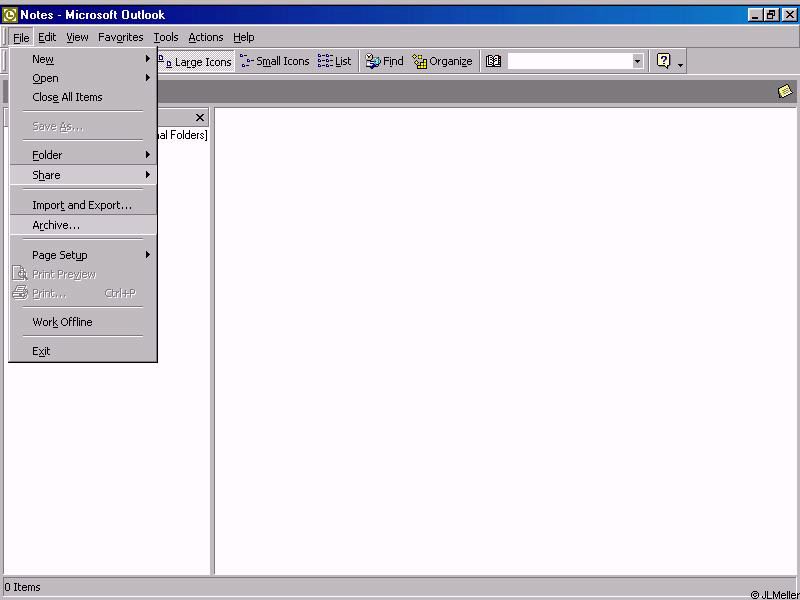Open the Tools menu
800x600 pixels.
(x=166, y=37)
